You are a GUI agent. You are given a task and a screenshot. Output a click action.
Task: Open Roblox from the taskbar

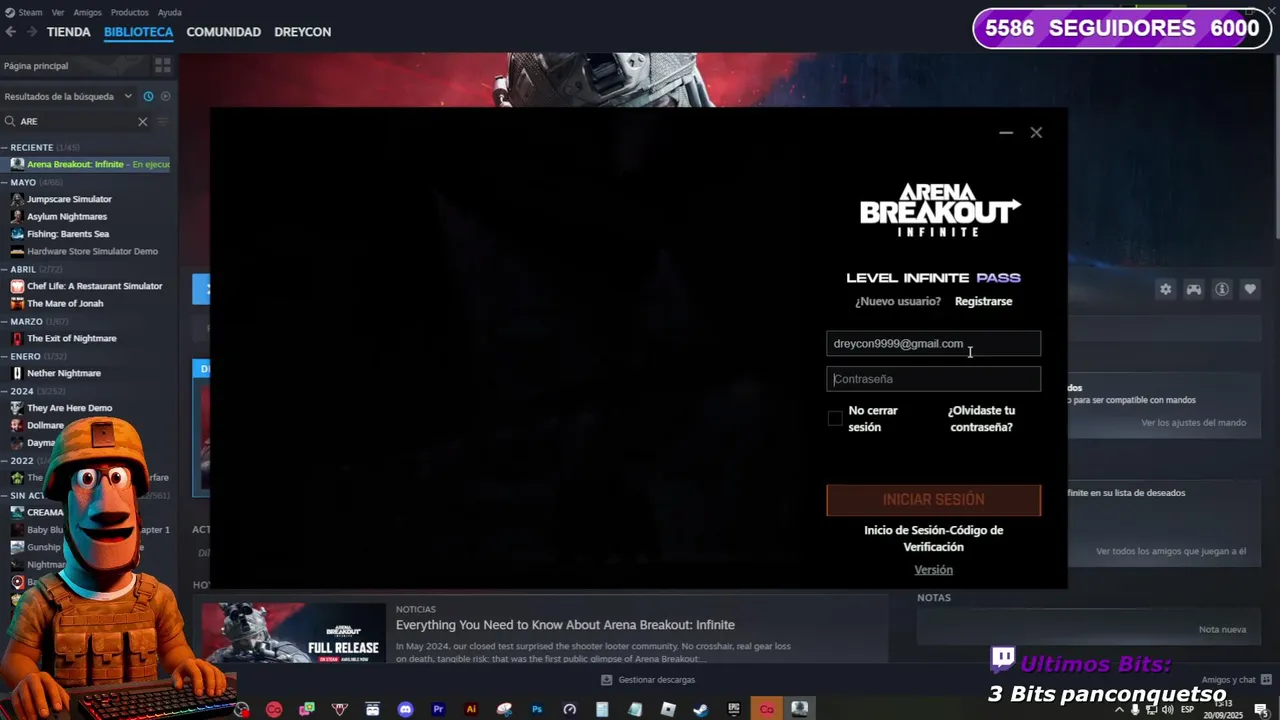(x=668, y=709)
